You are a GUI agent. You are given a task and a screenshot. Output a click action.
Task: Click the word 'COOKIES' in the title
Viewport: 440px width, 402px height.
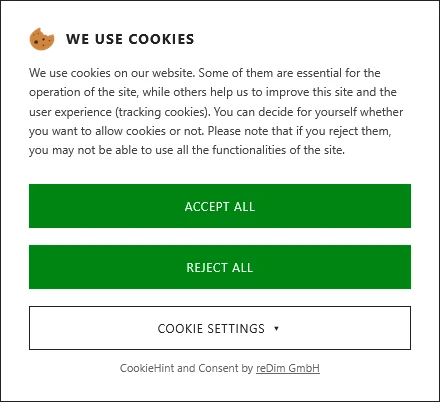[x=161, y=39]
